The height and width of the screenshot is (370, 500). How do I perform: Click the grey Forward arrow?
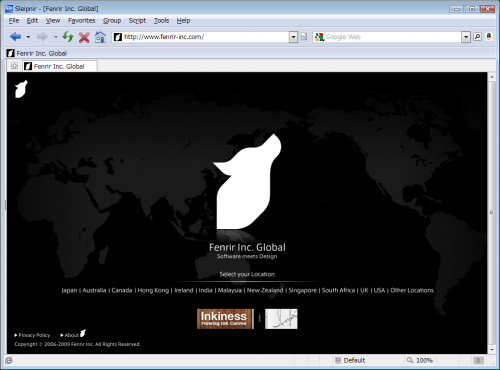(42, 37)
